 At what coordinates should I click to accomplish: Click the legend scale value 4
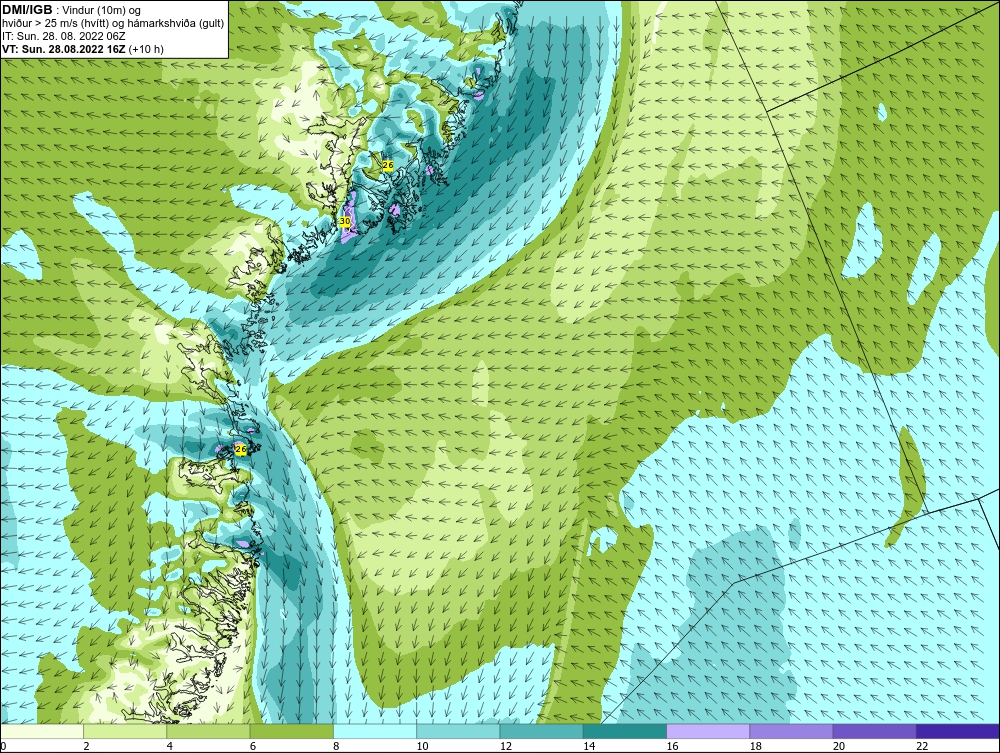pos(170,747)
